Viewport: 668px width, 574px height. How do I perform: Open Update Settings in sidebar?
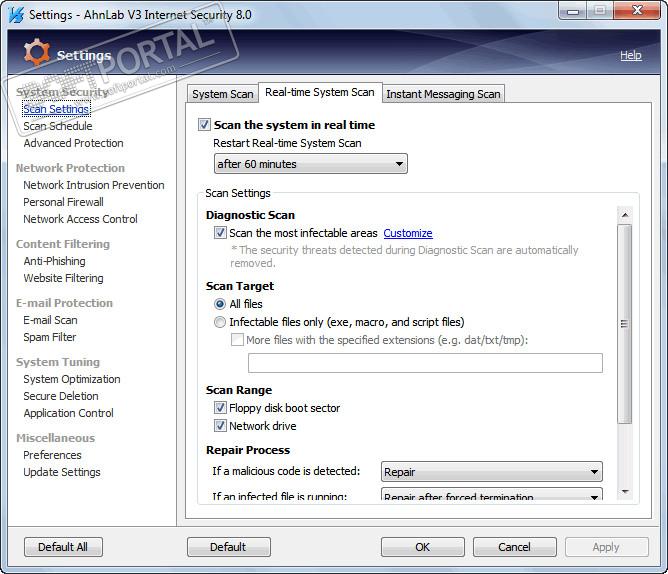[x=62, y=472]
